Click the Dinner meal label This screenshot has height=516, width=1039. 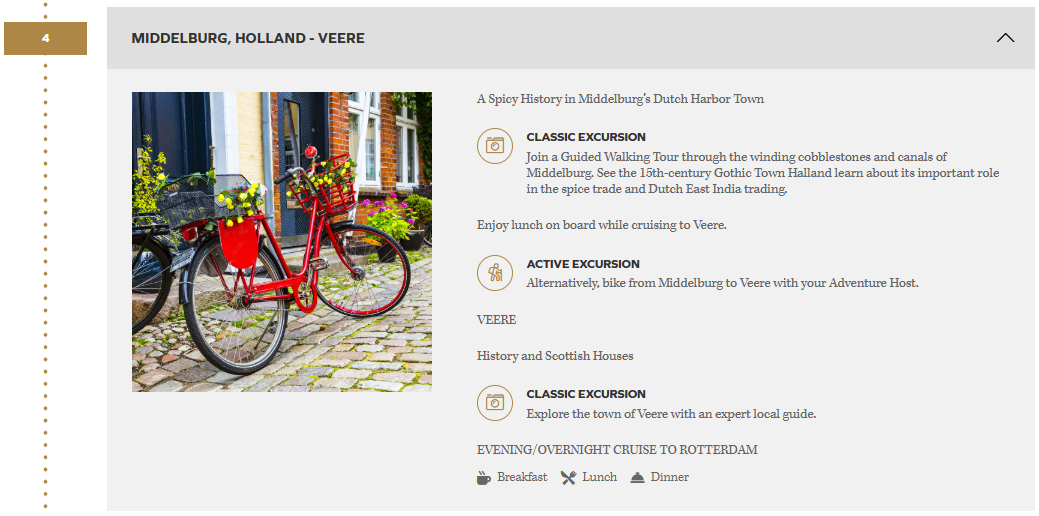pos(669,478)
